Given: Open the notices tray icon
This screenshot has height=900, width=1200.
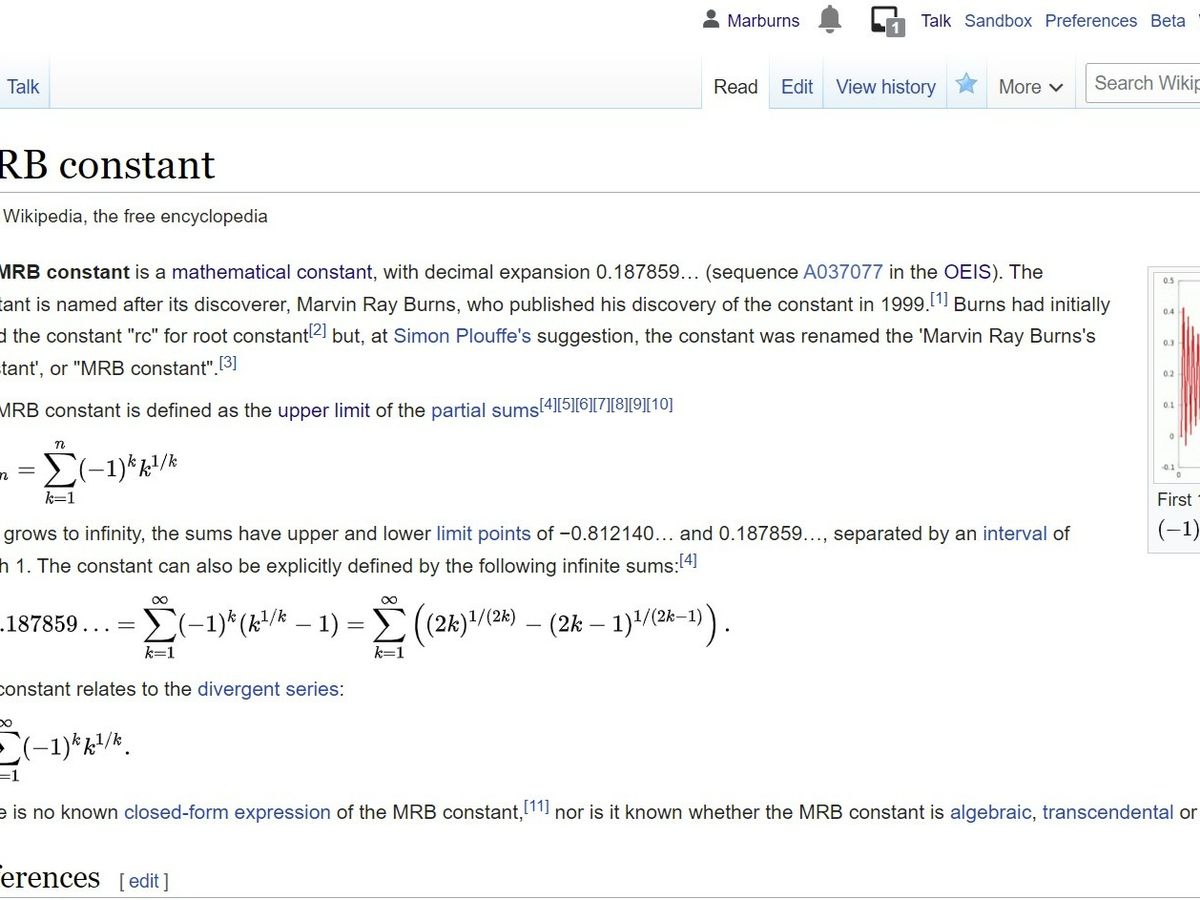Looking at the screenshot, I should point(886,21).
